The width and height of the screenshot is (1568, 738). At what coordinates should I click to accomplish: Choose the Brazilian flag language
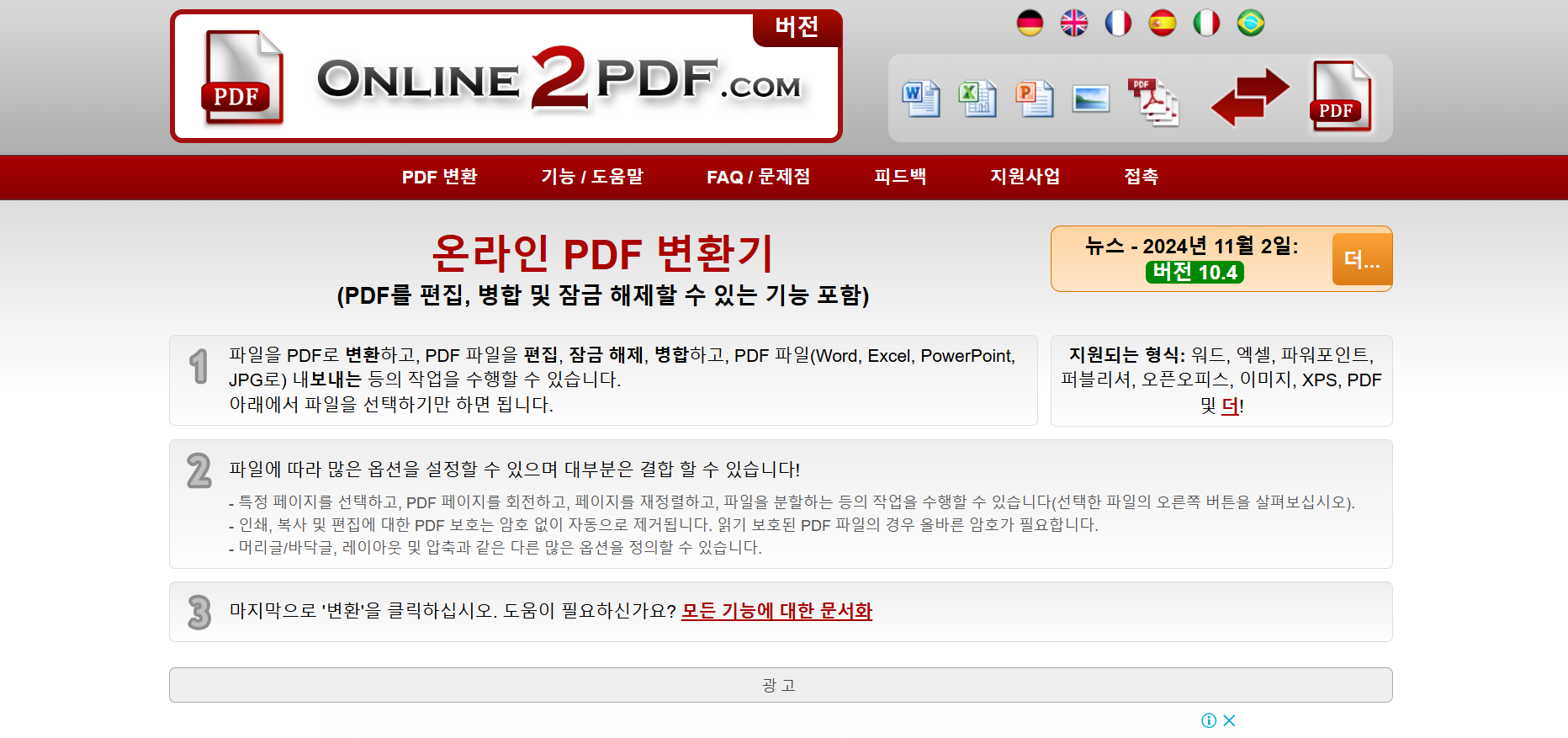[1251, 23]
